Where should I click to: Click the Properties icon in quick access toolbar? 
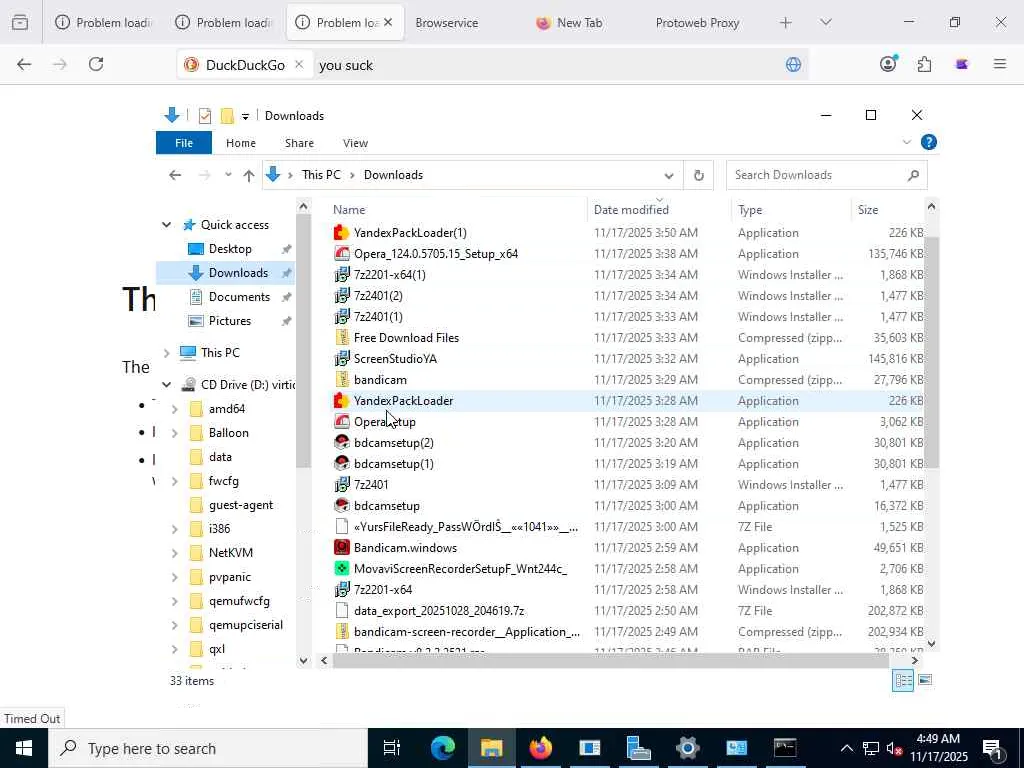click(205, 116)
